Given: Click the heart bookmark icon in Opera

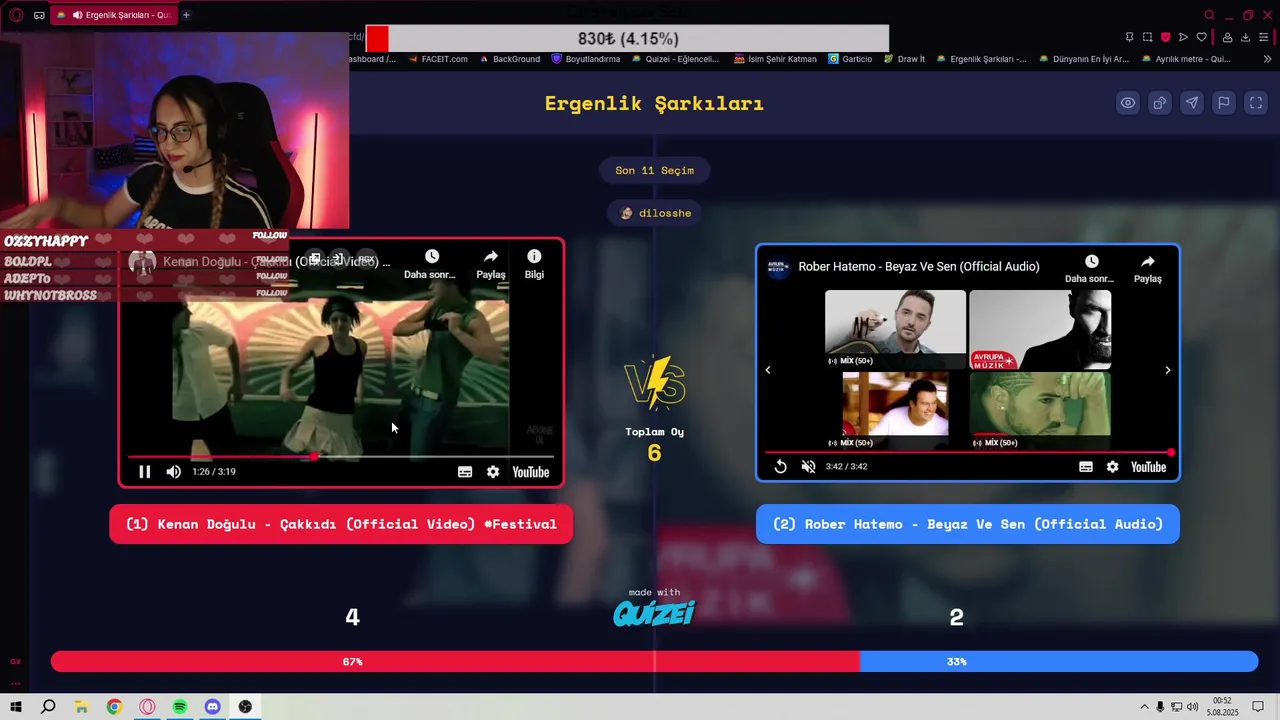Looking at the screenshot, I should click(x=1202, y=37).
